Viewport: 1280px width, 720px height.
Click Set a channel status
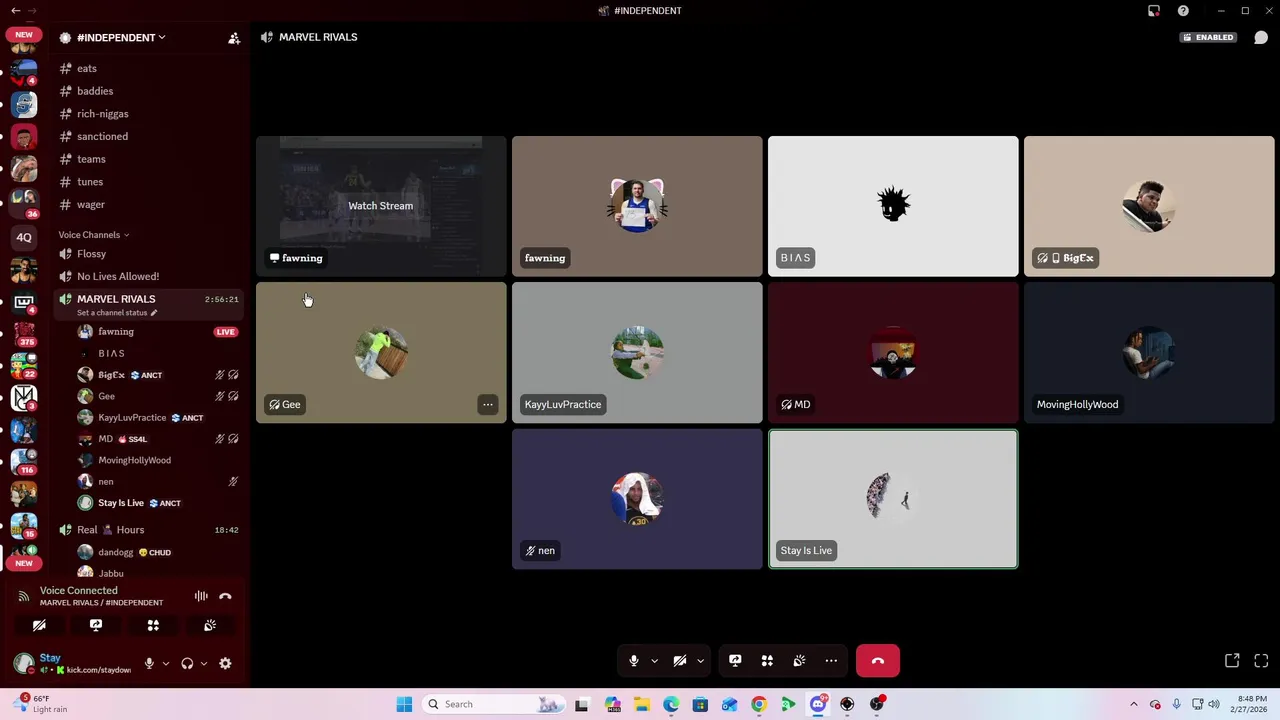click(x=116, y=313)
